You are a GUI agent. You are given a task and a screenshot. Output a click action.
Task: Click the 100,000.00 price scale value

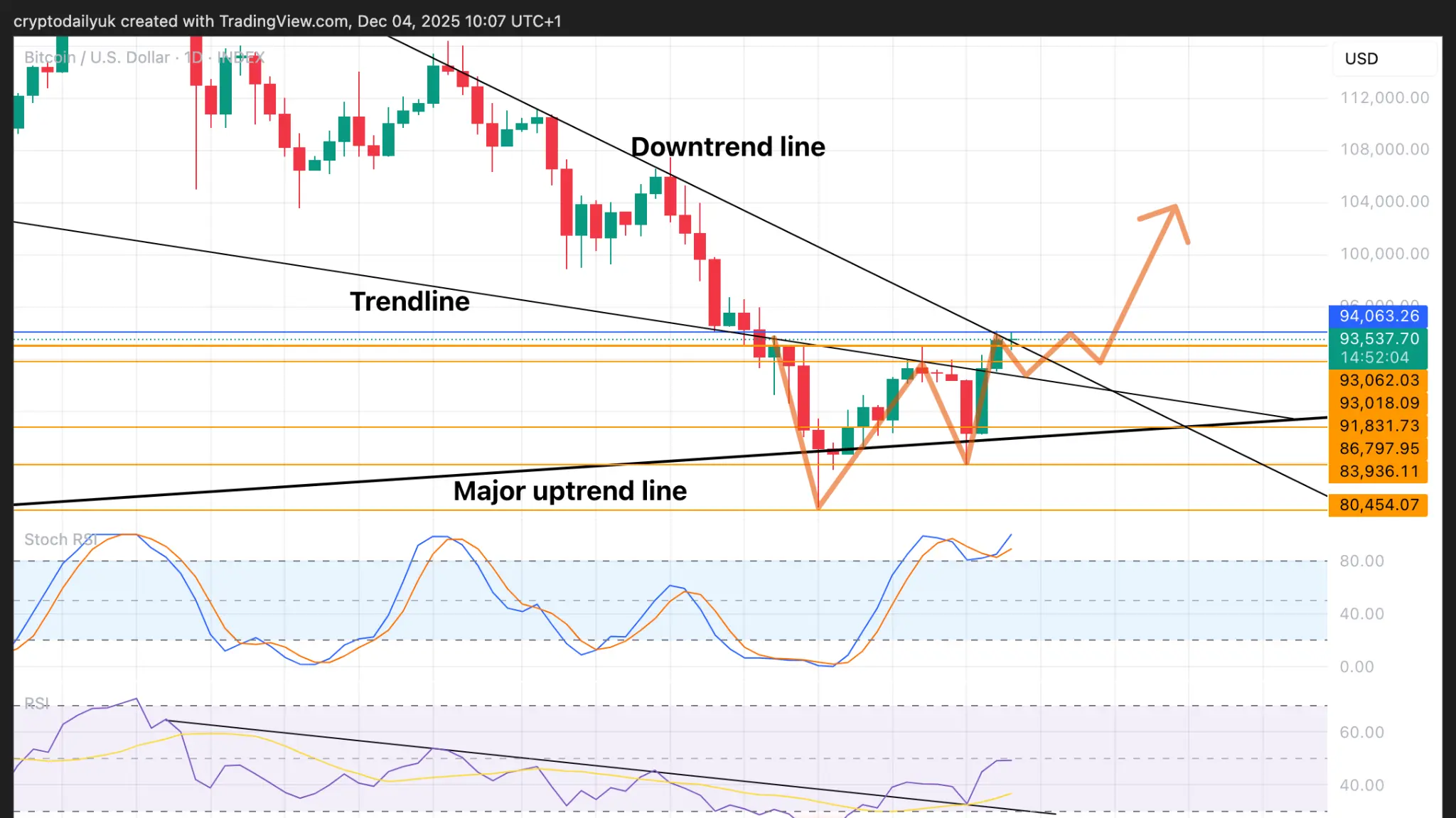[x=1384, y=254]
